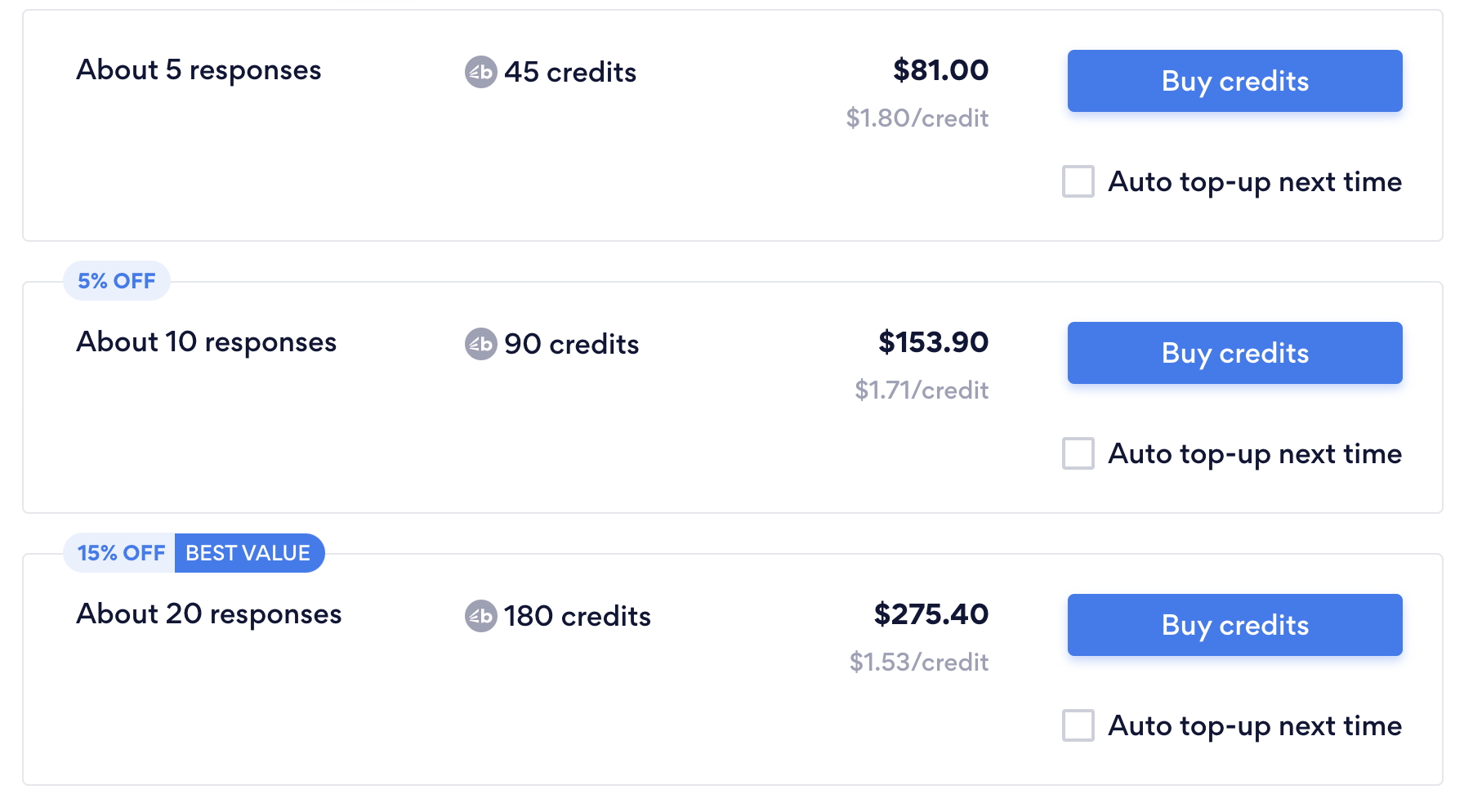Click the 15% OFF badge
The image size is (1464, 812).
119,553
